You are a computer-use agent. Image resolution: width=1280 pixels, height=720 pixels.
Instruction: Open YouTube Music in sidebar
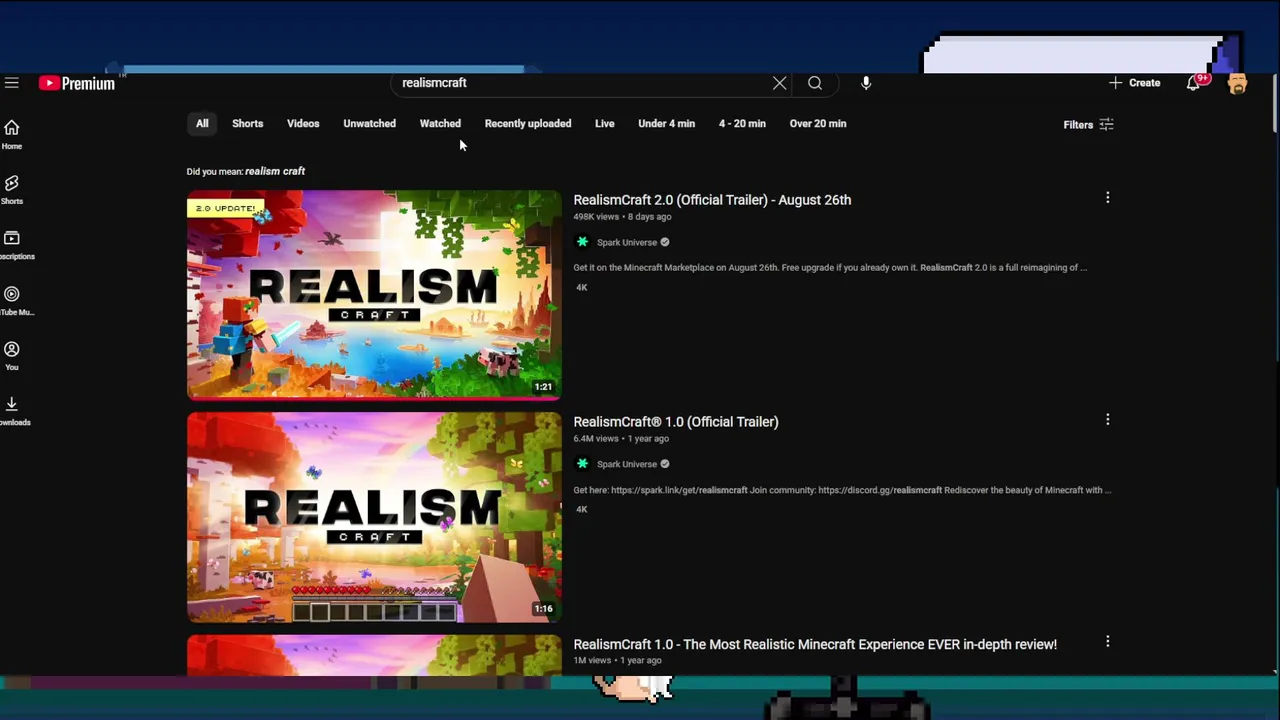tap(12, 300)
